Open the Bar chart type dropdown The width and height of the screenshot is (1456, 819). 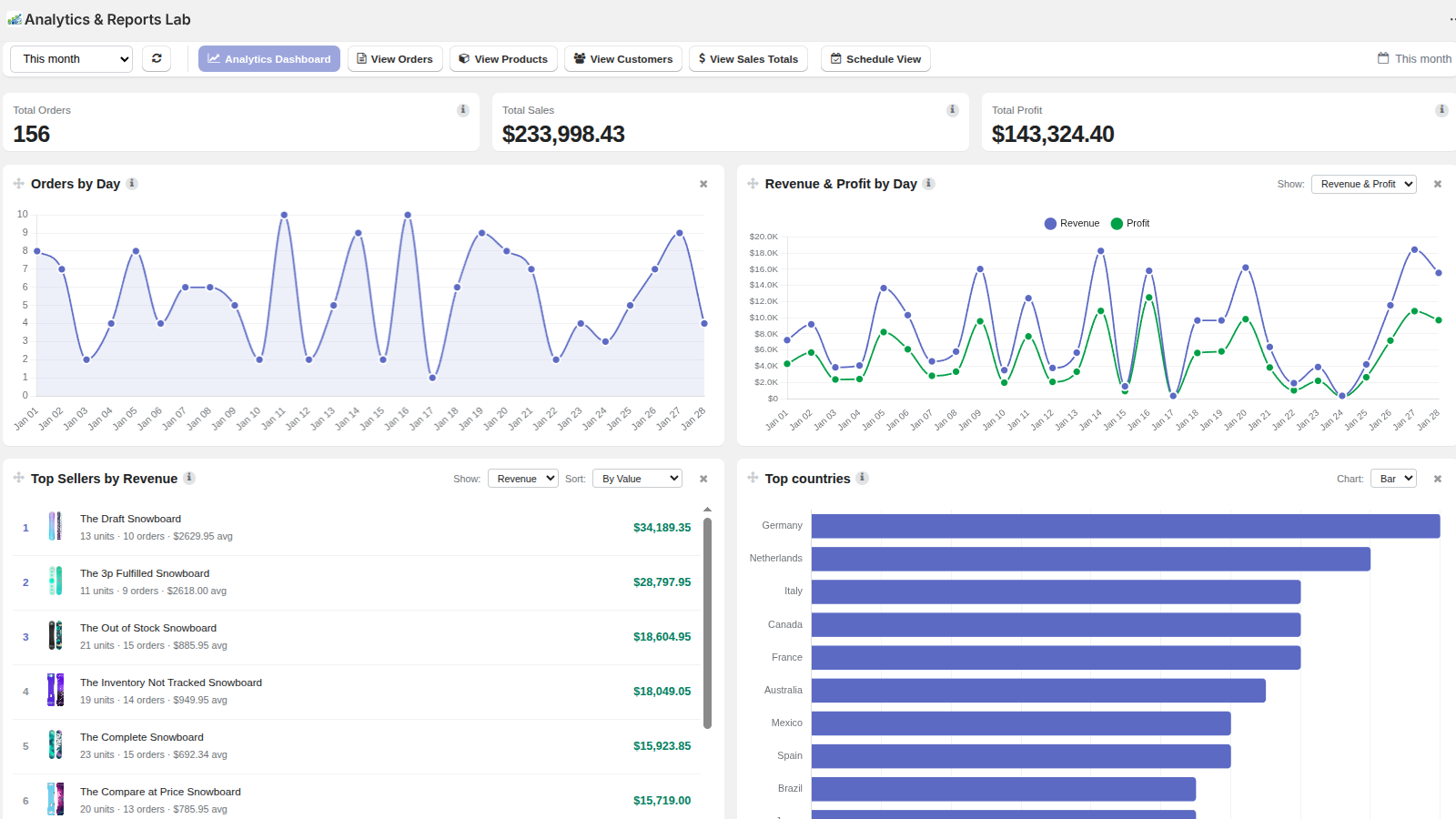click(x=1394, y=479)
